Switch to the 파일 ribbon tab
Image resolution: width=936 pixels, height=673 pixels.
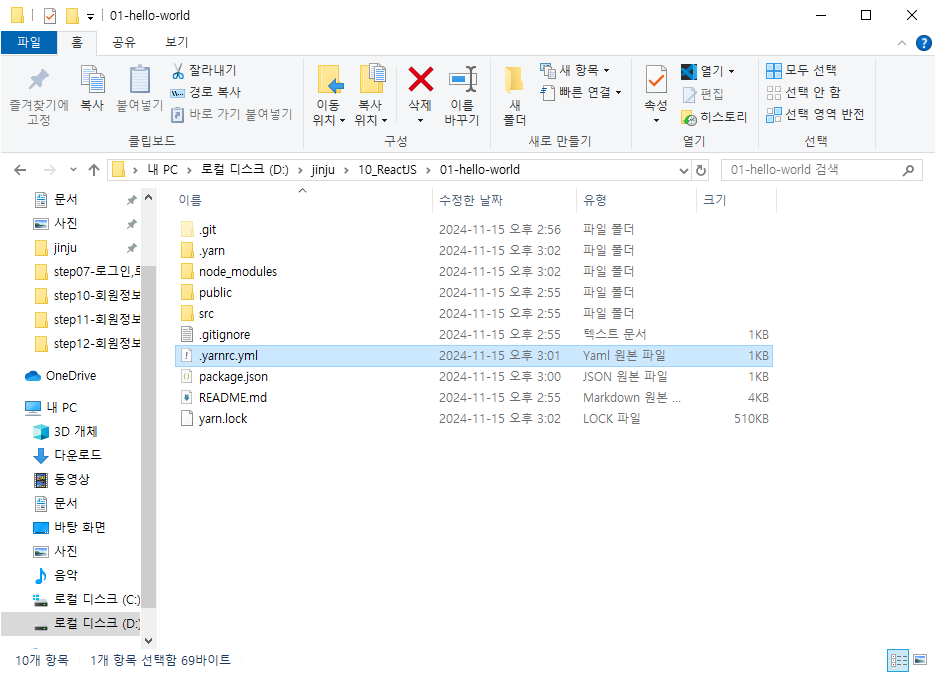pos(29,42)
